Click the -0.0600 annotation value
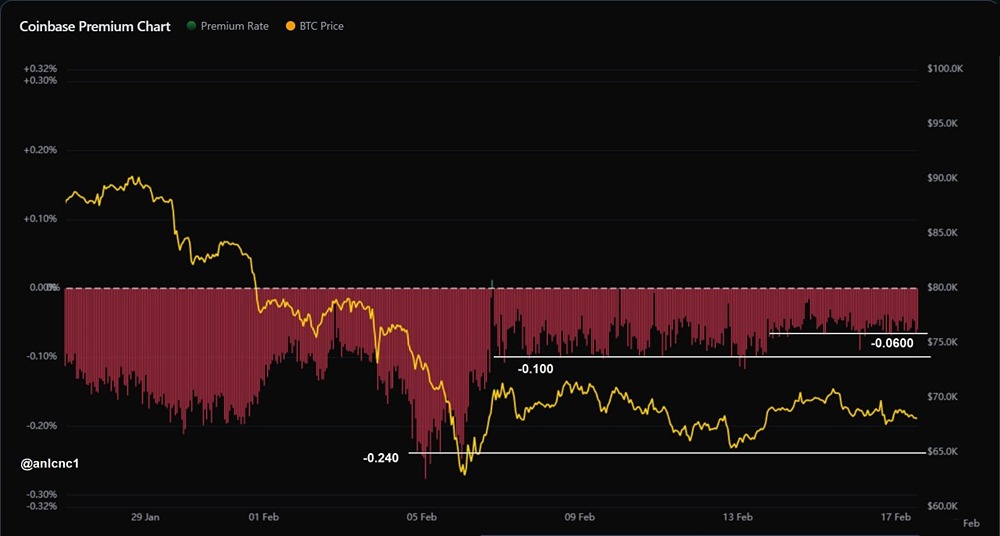The width and height of the screenshot is (1000, 536). tap(892, 343)
